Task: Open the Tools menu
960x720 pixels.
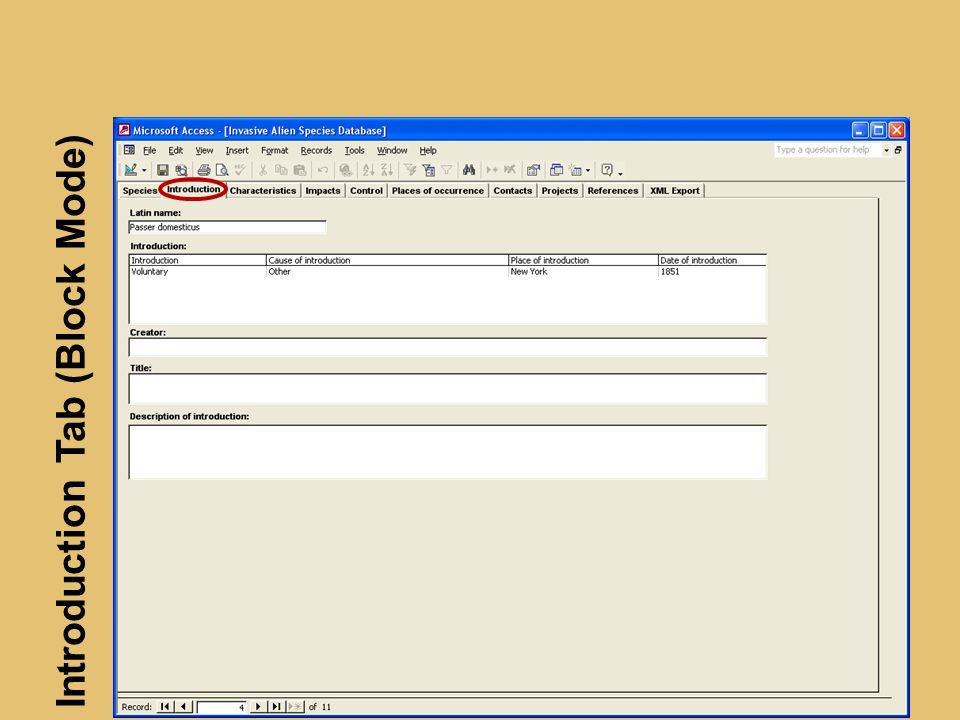Action: click(x=354, y=150)
